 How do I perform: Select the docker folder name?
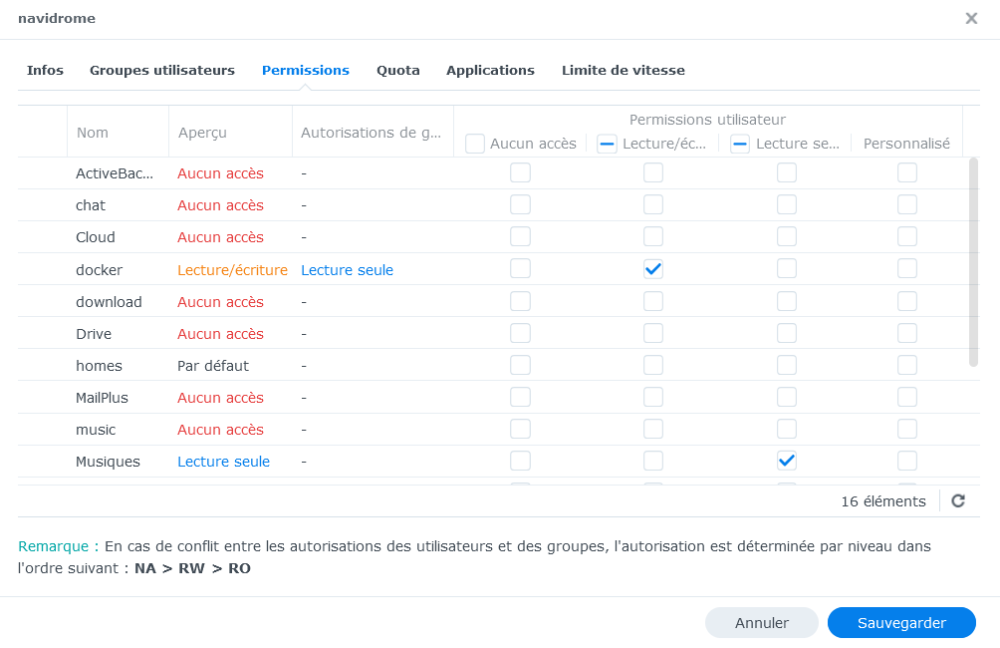tap(99, 270)
